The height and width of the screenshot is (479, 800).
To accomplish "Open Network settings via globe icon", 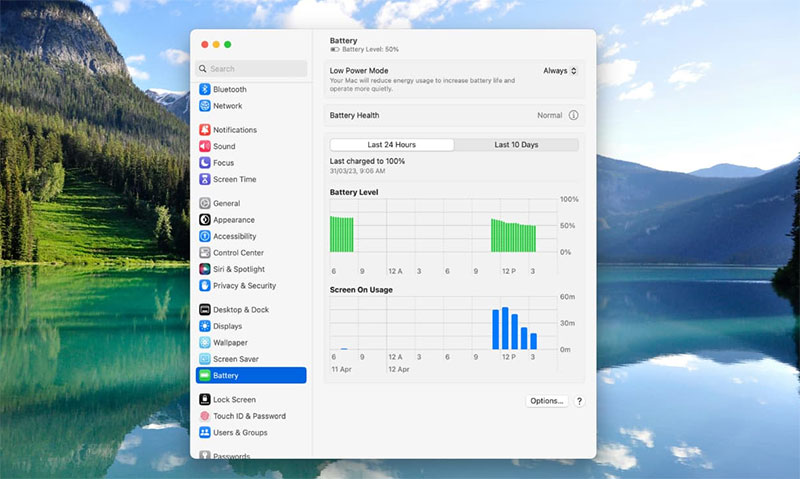I will [205, 106].
